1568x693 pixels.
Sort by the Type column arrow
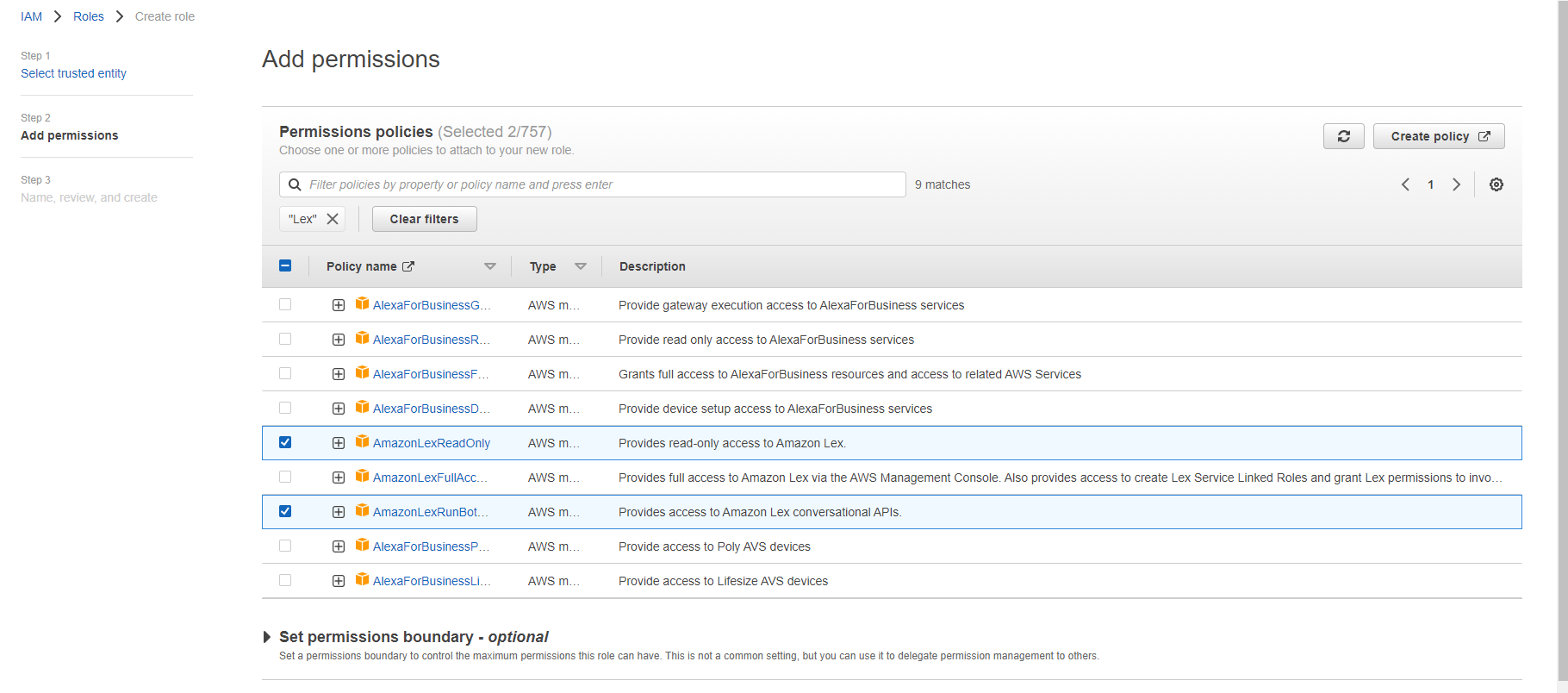[580, 266]
